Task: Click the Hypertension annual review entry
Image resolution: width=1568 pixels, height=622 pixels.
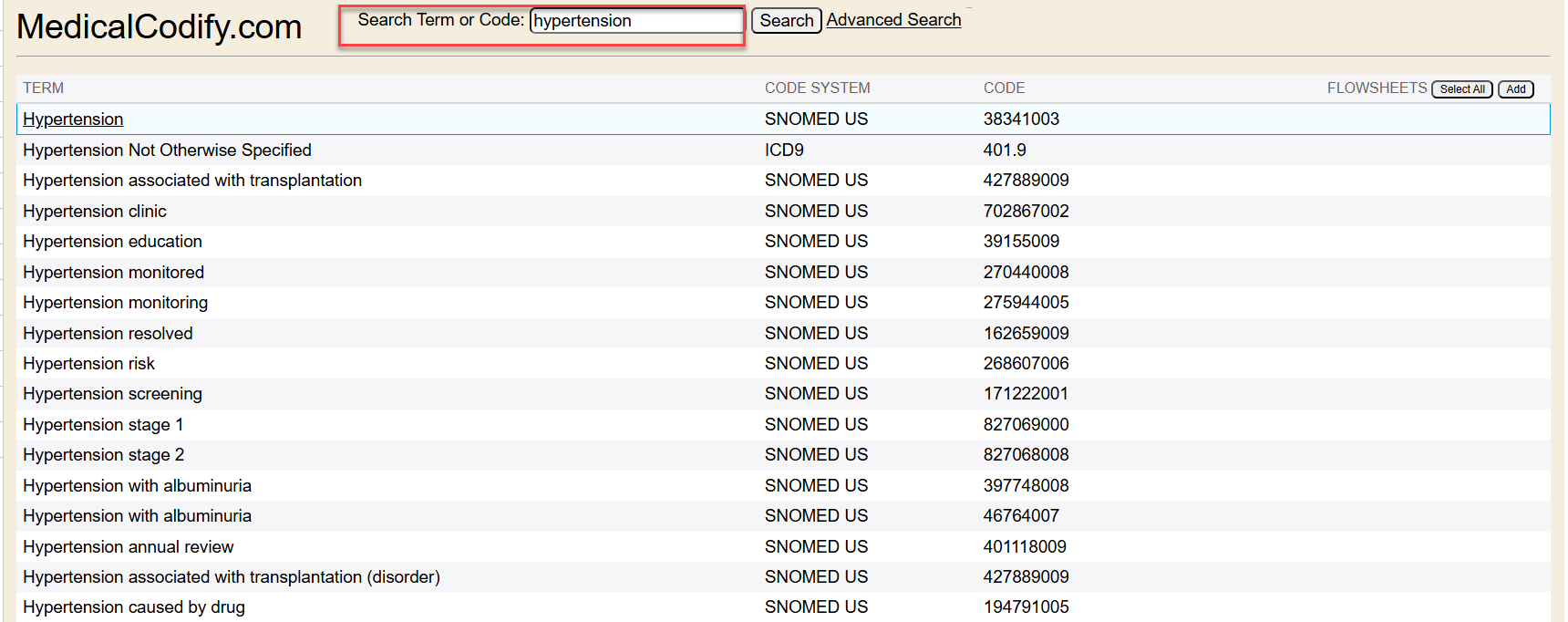Action: point(128,547)
